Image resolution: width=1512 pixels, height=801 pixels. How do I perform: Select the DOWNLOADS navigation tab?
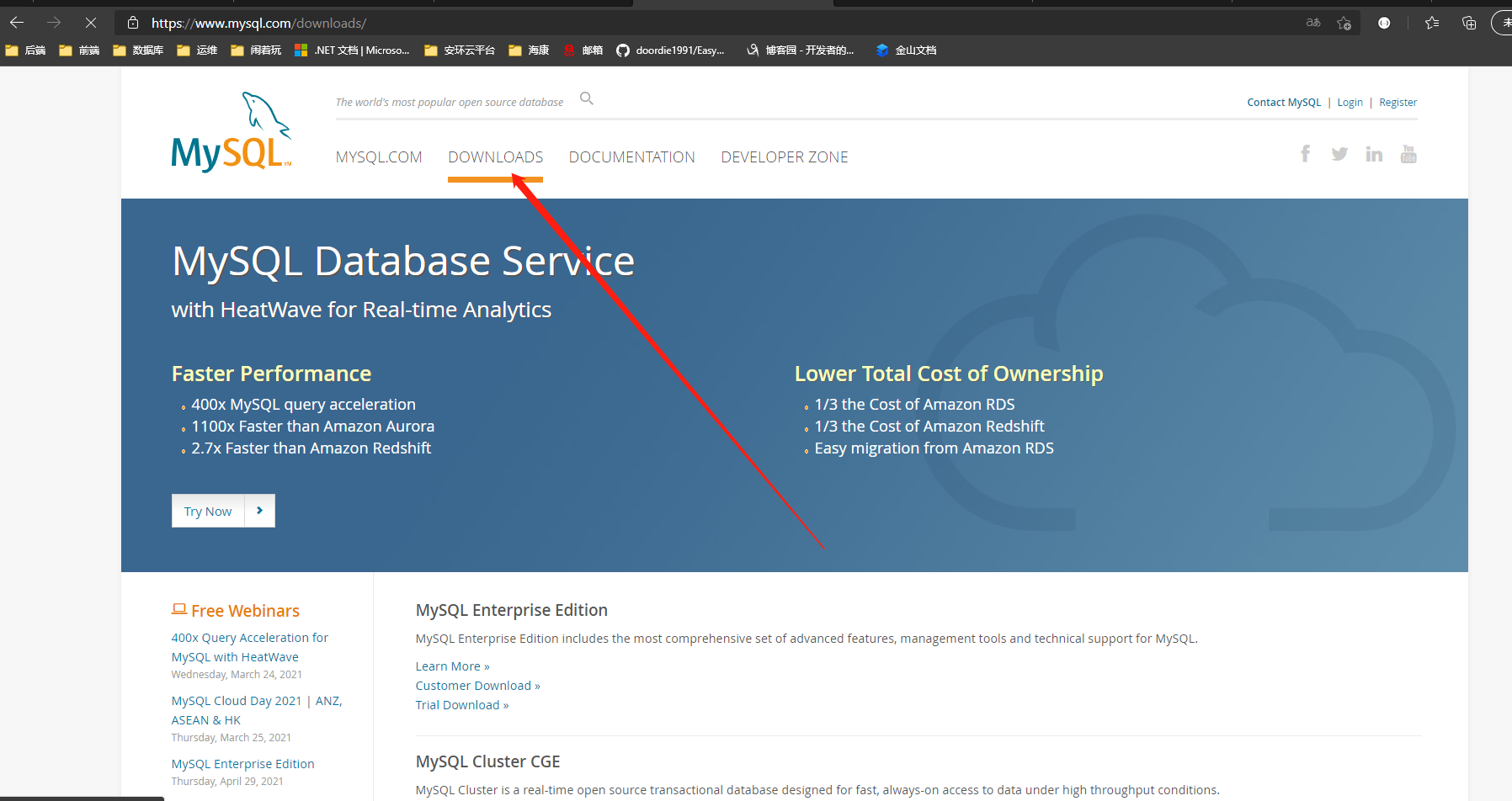click(x=495, y=157)
